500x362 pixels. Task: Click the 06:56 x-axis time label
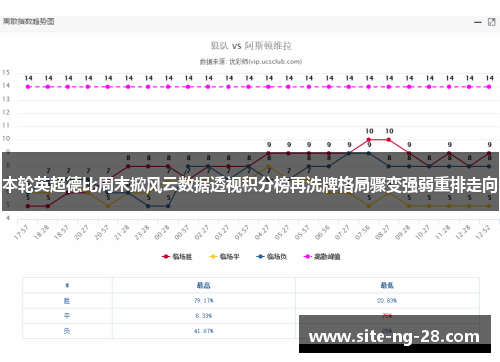click(322, 232)
